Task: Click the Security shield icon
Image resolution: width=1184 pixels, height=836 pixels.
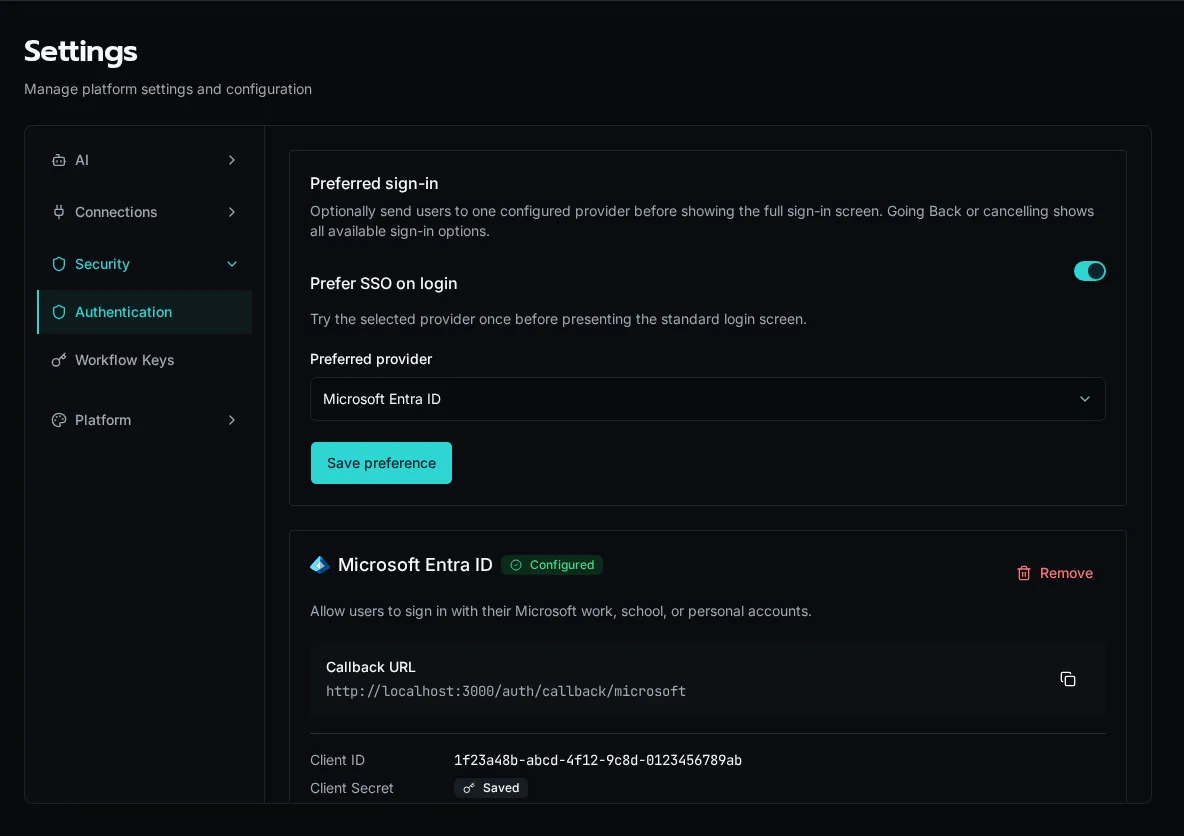Action: (x=59, y=264)
